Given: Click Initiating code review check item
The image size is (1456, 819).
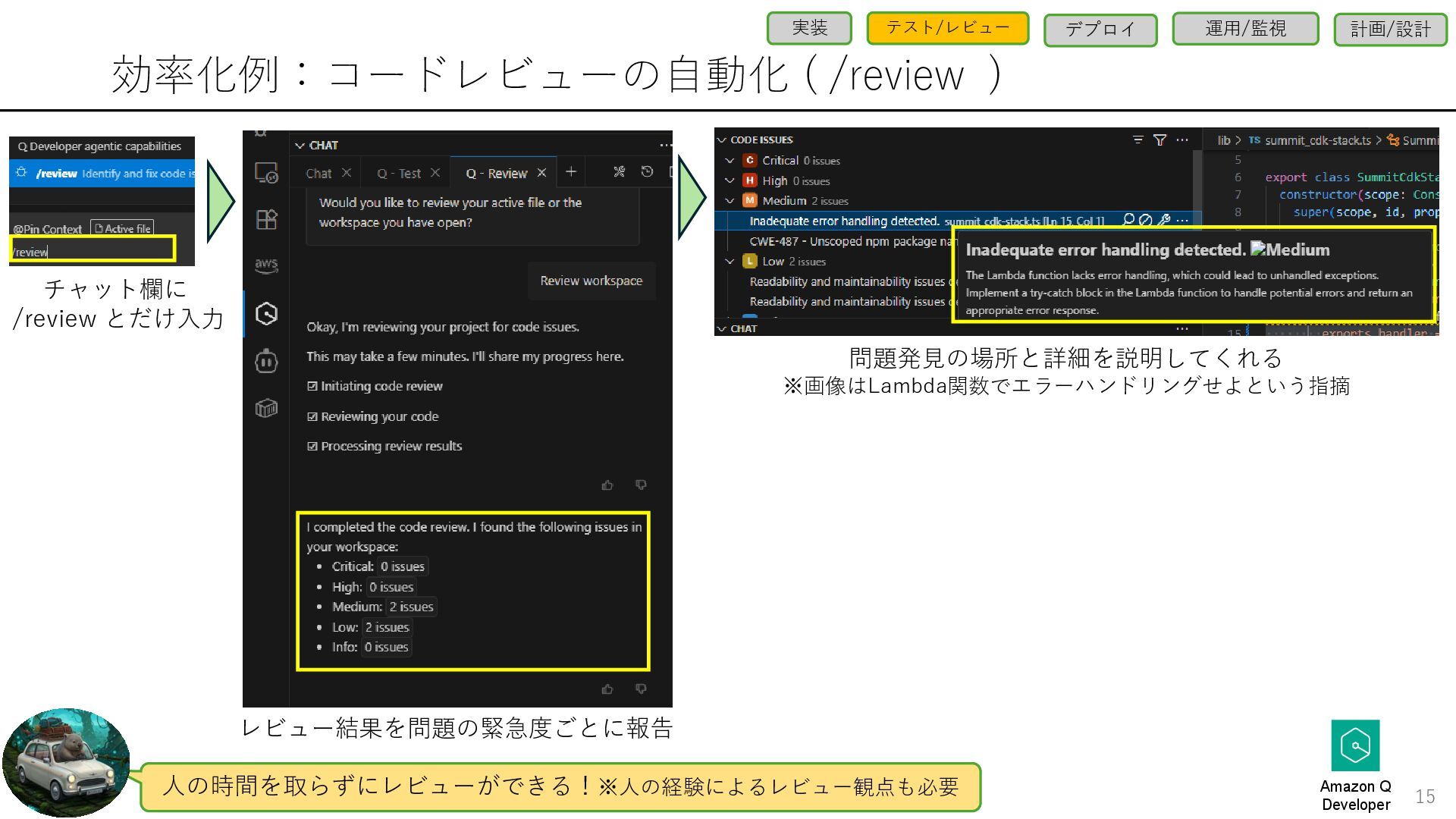Looking at the screenshot, I should point(375,386).
